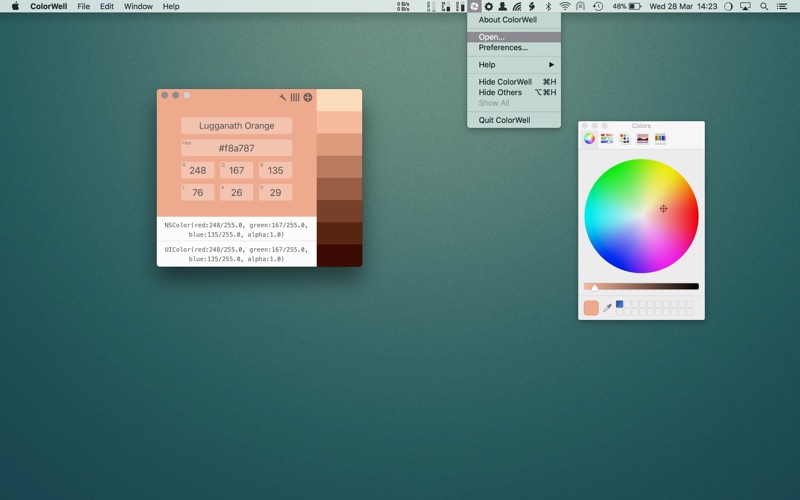Click the circular crosshair icon in ColorWell
800x500 pixels.
point(308,97)
